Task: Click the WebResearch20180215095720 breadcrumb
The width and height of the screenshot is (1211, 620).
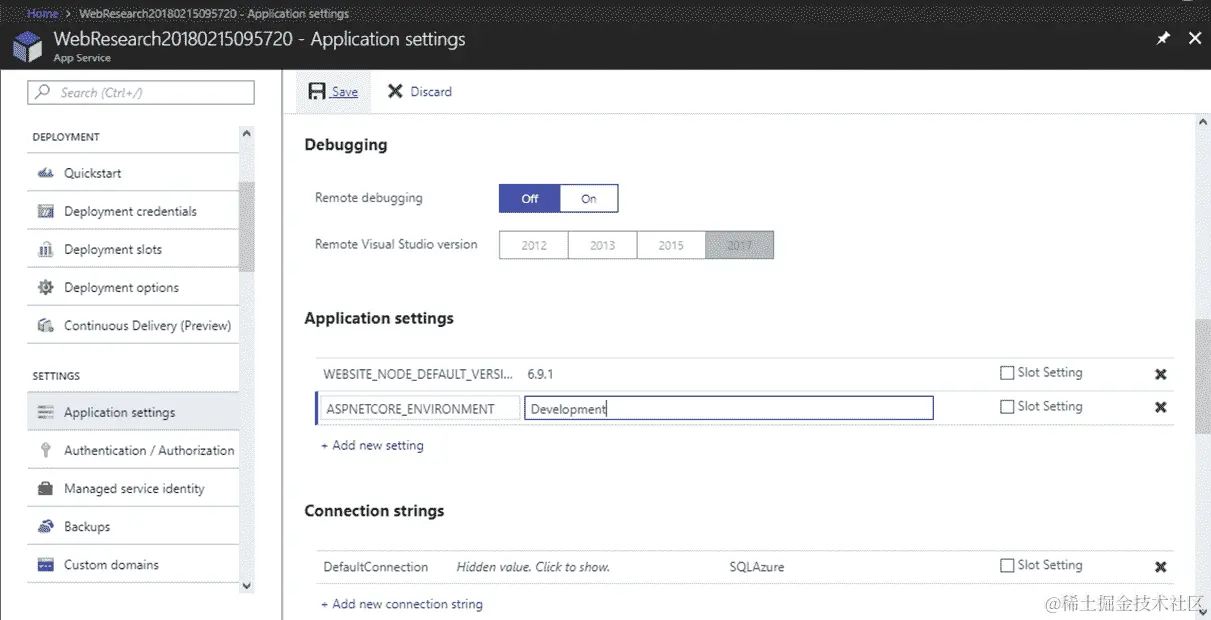Action: pyautogui.click(x=213, y=14)
